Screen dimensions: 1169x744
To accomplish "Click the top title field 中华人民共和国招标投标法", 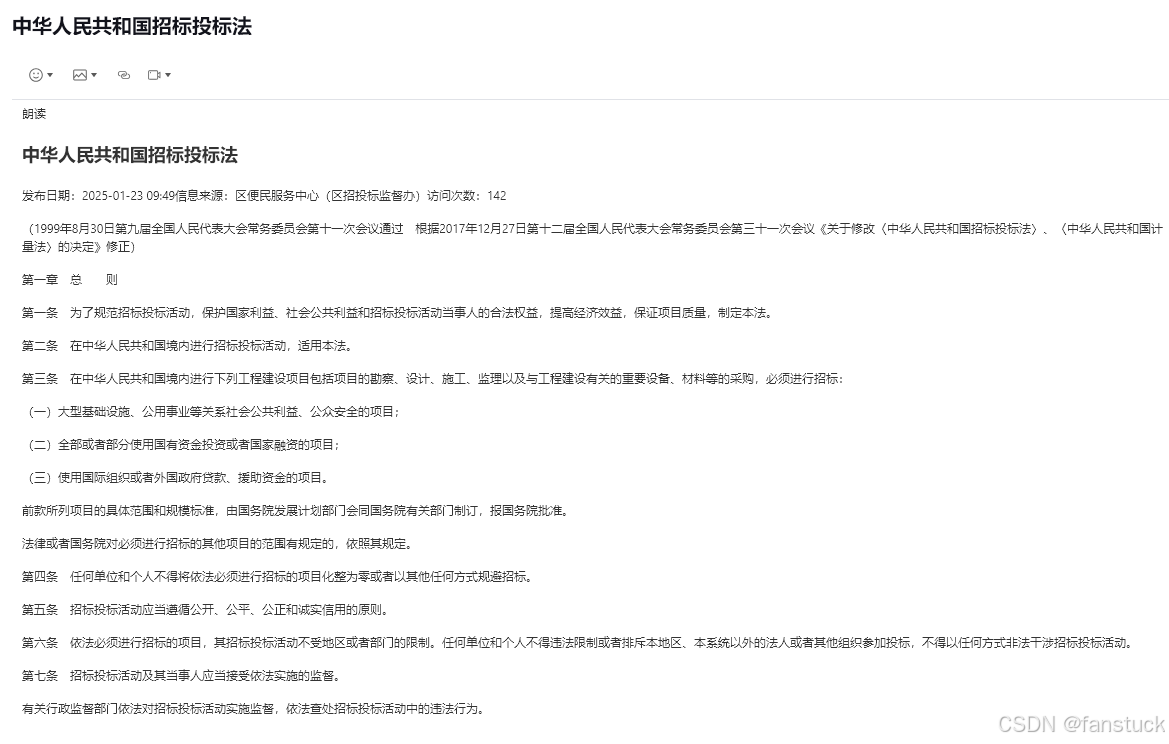I will pos(132,26).
